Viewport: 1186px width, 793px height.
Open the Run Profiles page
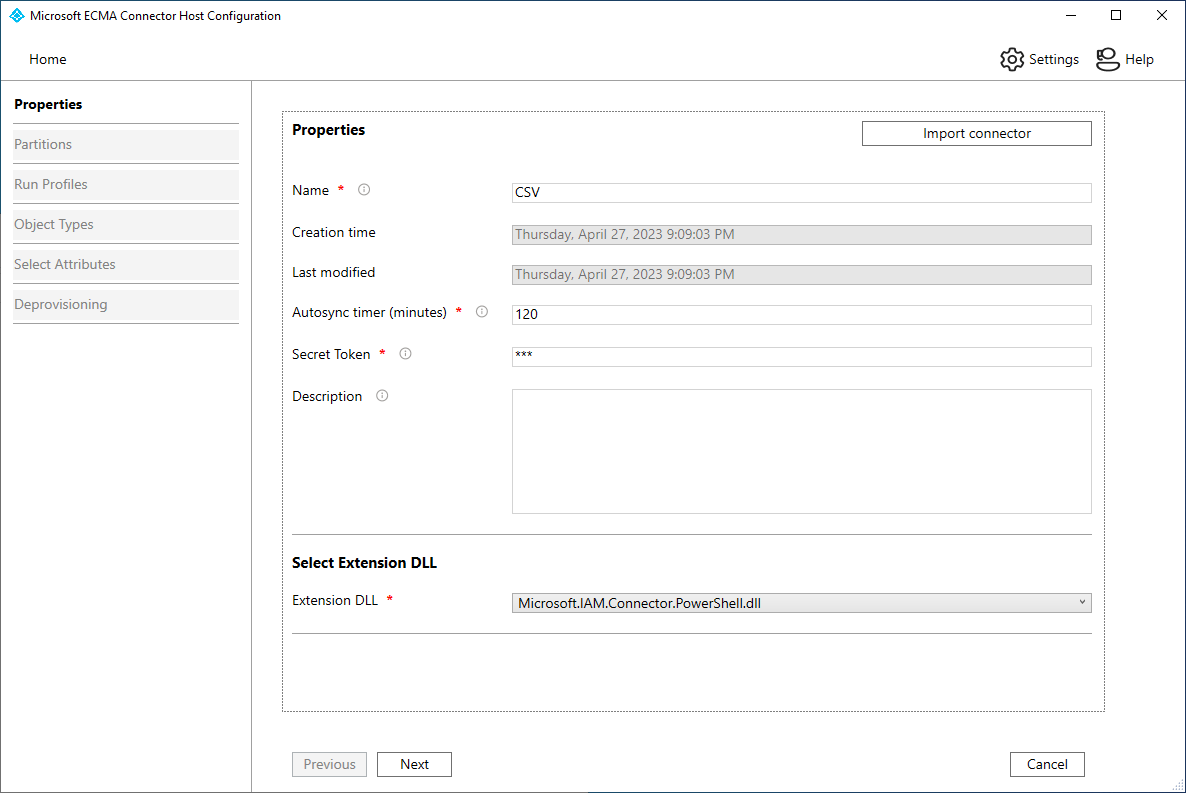pyautogui.click(x=126, y=185)
